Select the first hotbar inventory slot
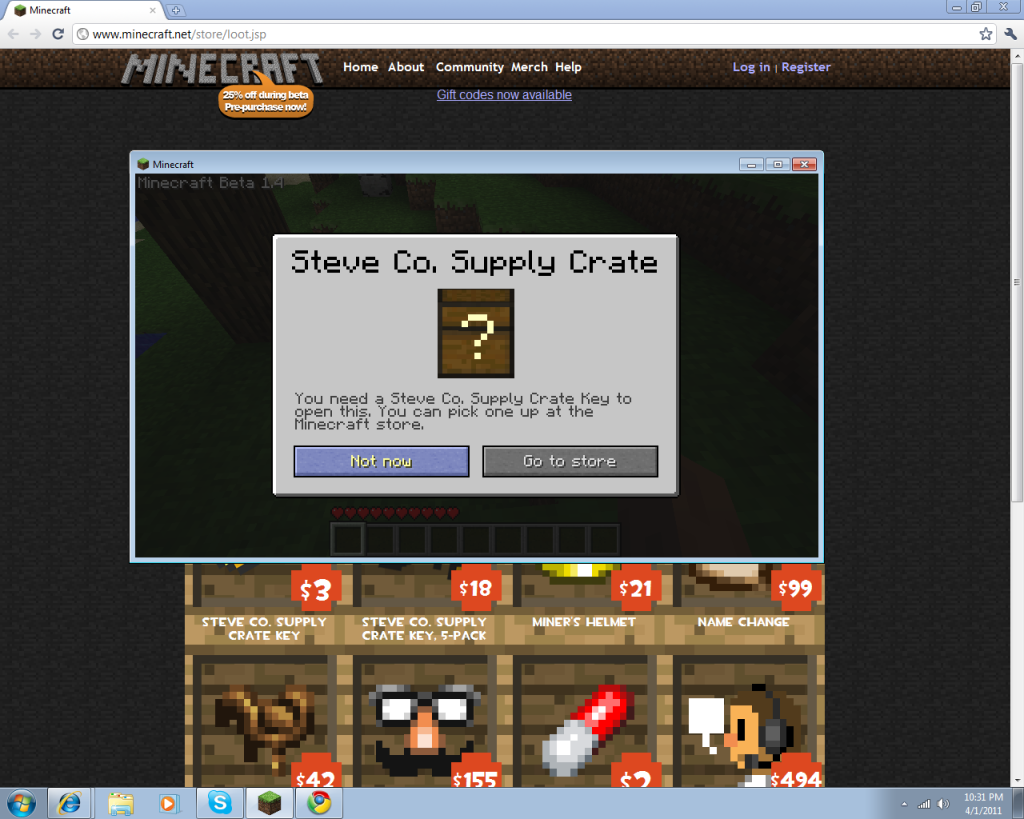Image resolution: width=1024 pixels, height=819 pixels. pos(347,539)
